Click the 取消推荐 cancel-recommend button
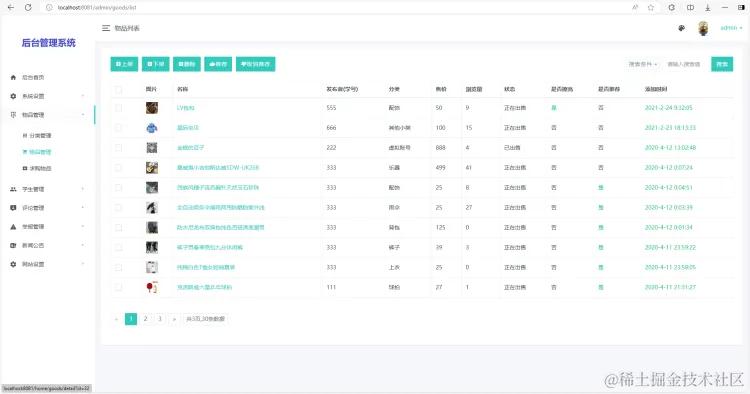This screenshot has height=394, width=750. coord(255,64)
